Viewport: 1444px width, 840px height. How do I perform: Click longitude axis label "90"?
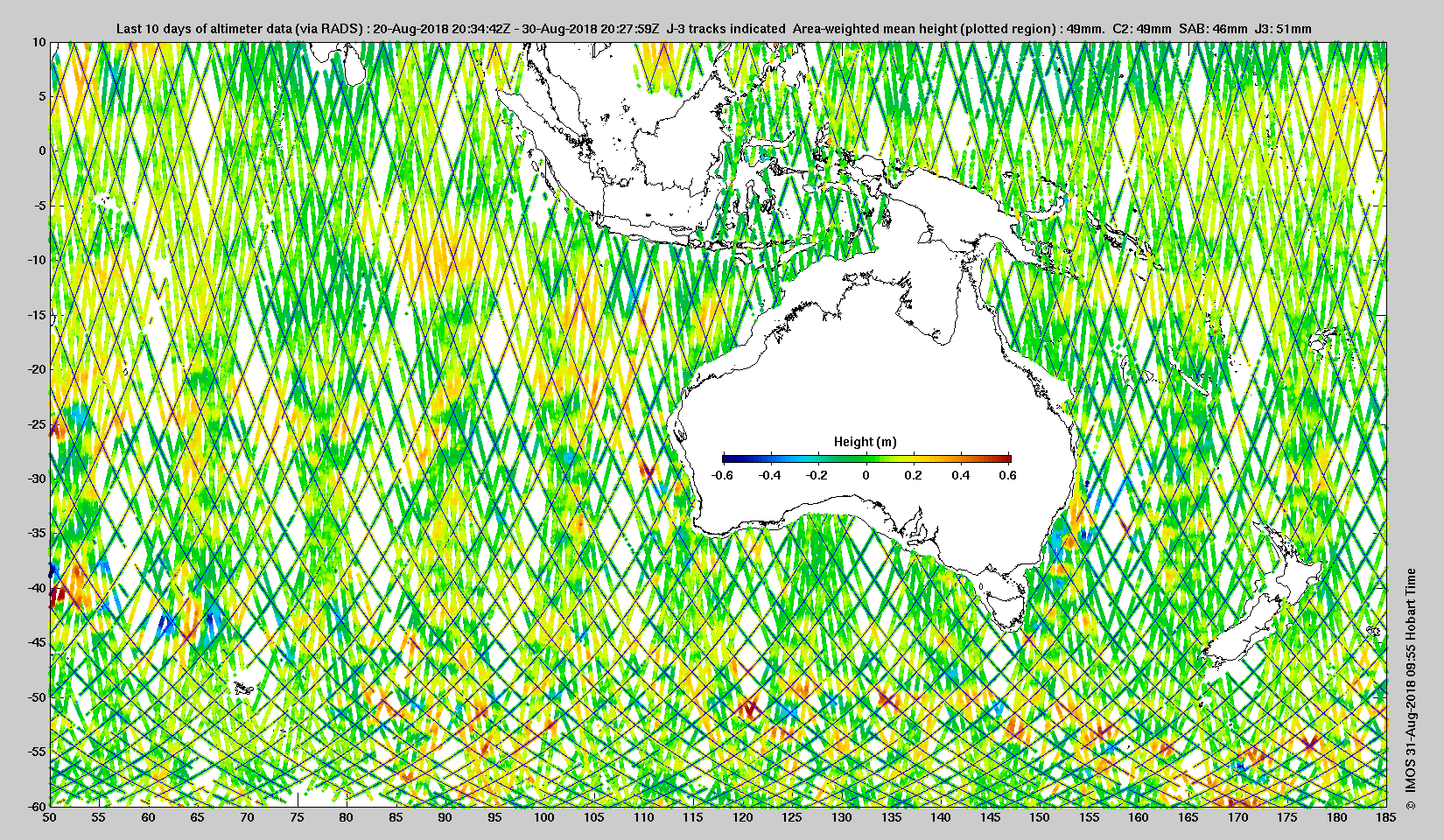coord(445,817)
